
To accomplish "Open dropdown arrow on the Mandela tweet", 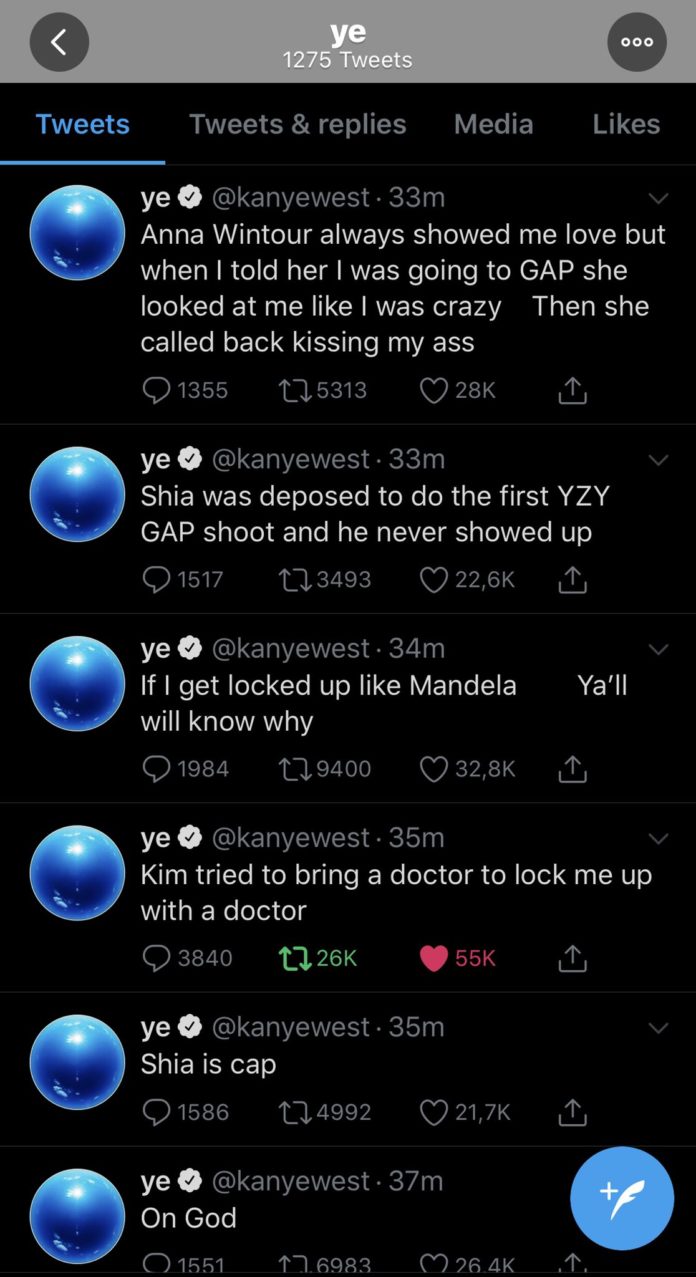I will [657, 650].
